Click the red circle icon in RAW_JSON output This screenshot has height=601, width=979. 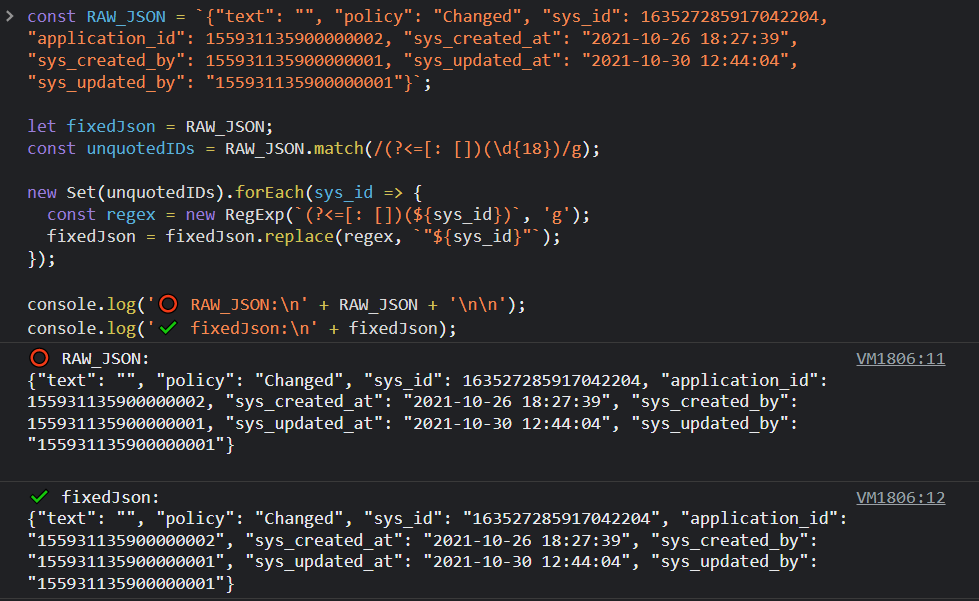(39, 358)
